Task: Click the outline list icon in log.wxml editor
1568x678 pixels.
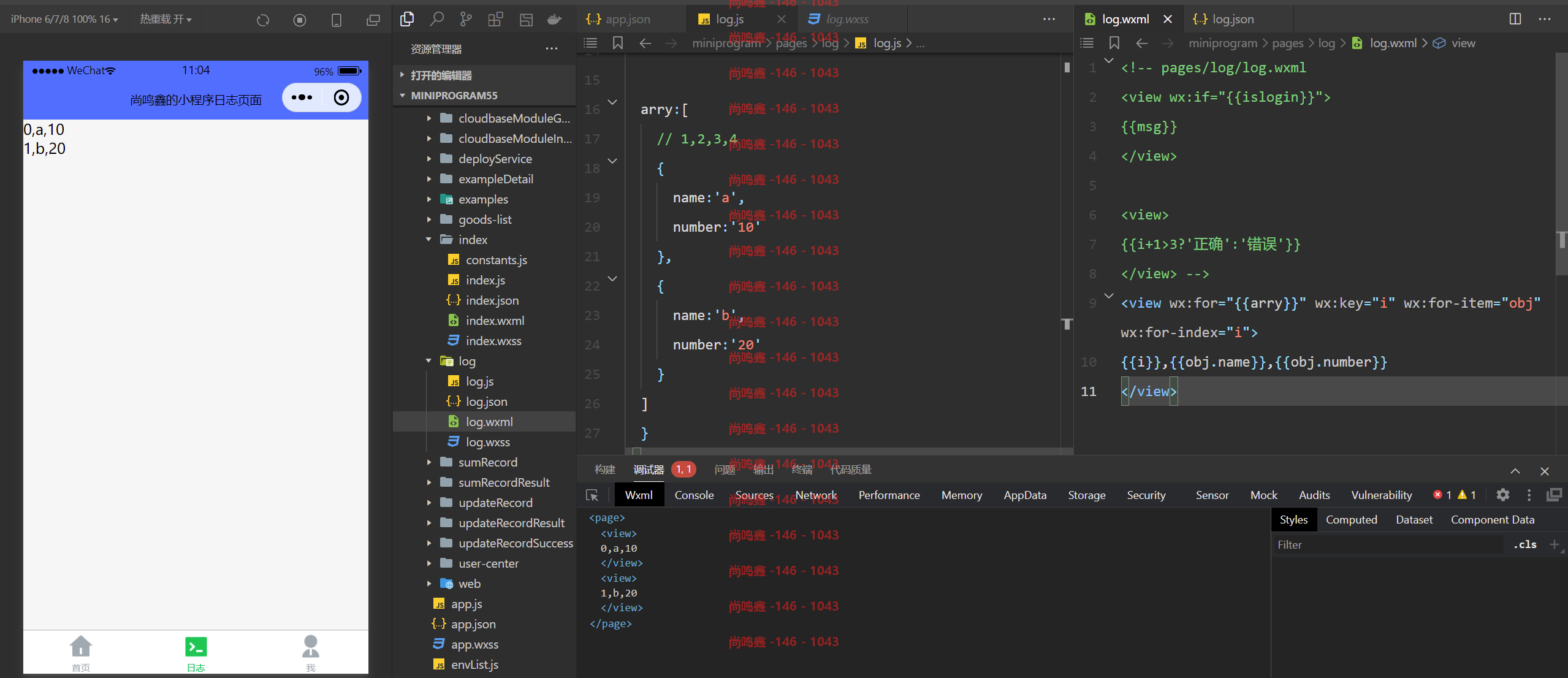Action: [x=1087, y=43]
